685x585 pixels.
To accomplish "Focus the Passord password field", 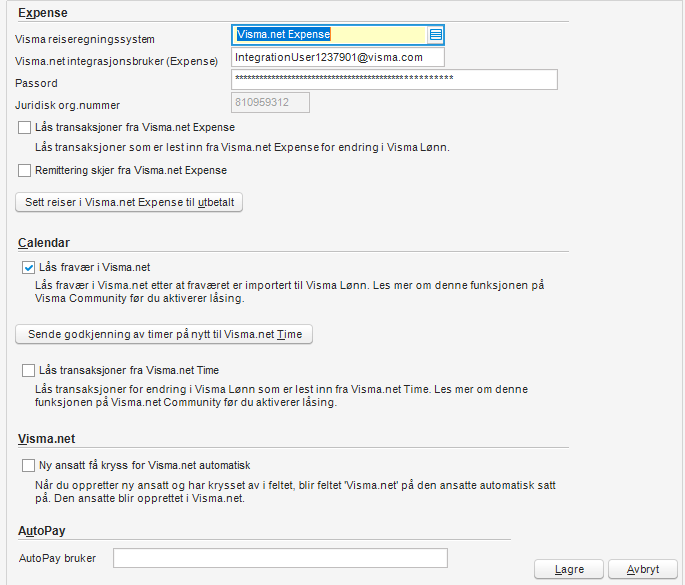I will pyautogui.click(x=394, y=80).
